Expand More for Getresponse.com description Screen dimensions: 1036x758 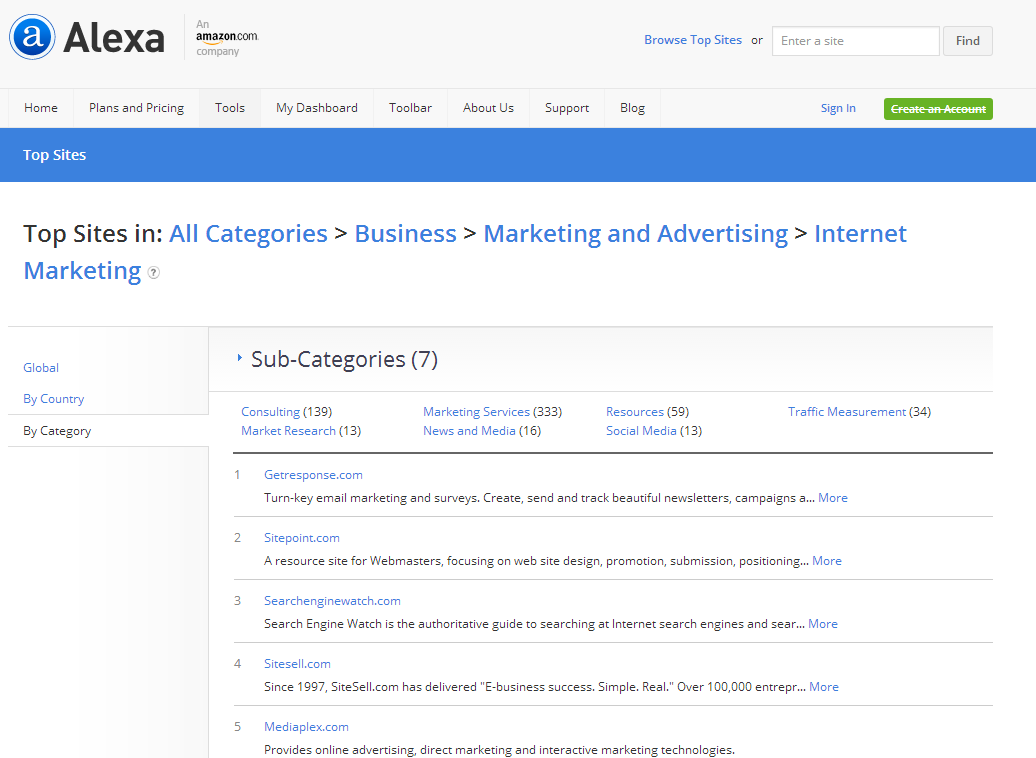coord(832,498)
